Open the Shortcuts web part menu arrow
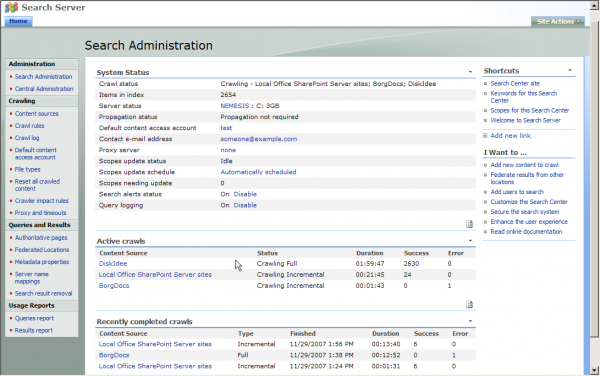 [x=570, y=70]
